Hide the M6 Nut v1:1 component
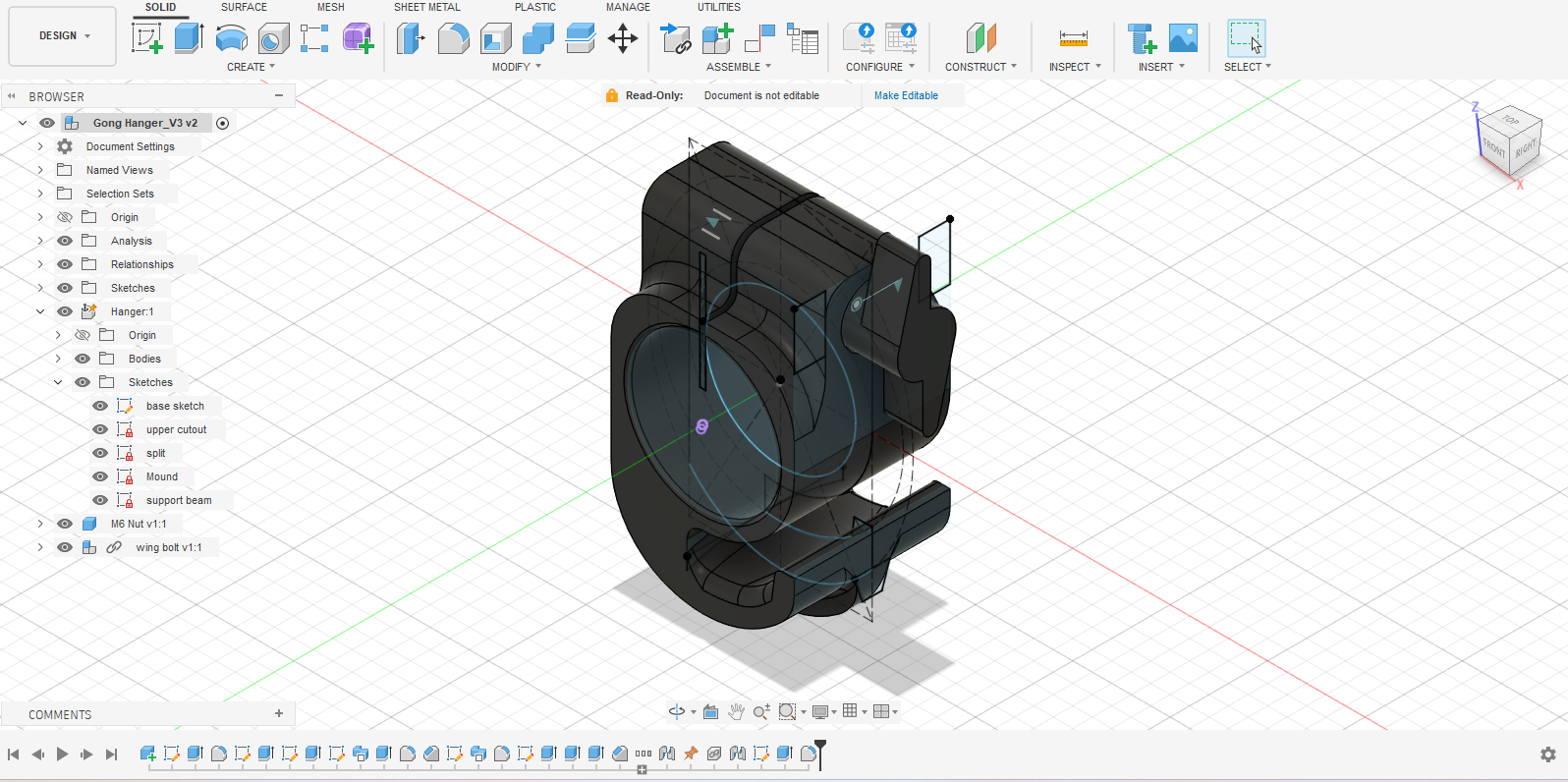Screen dimensions: 1568x782 pyautogui.click(x=65, y=524)
